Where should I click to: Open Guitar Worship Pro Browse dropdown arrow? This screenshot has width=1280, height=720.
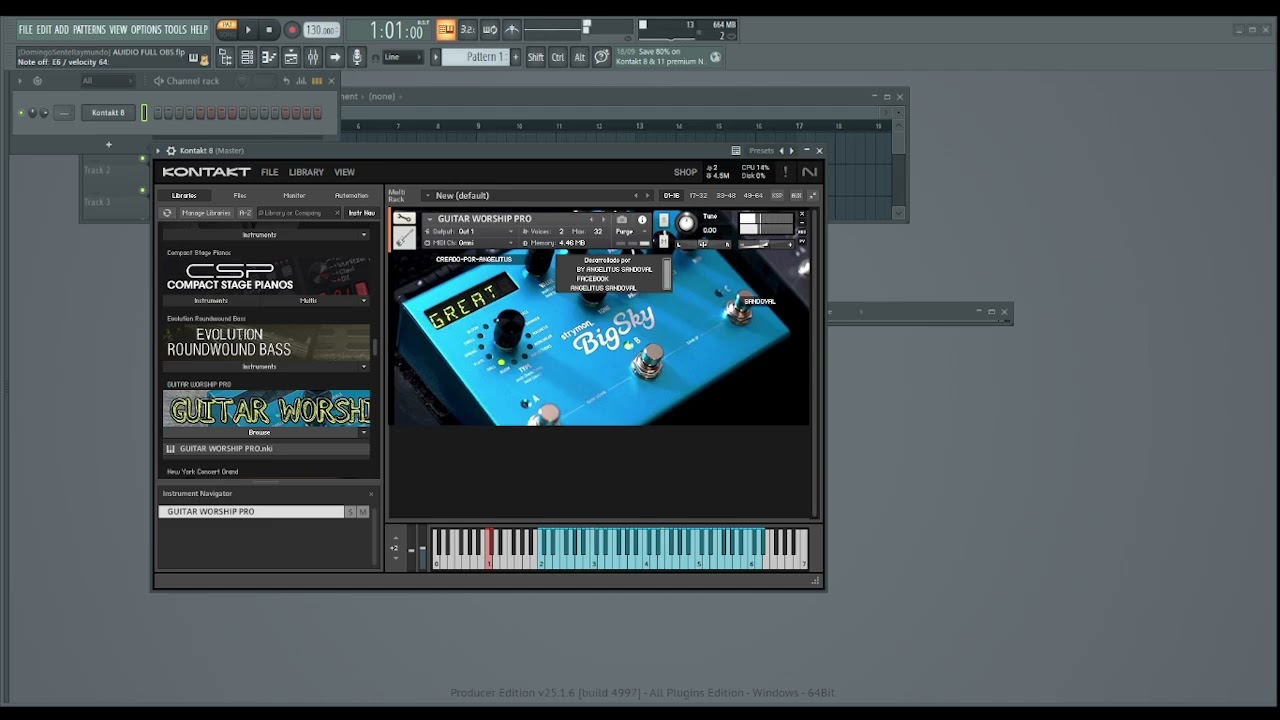tap(363, 432)
